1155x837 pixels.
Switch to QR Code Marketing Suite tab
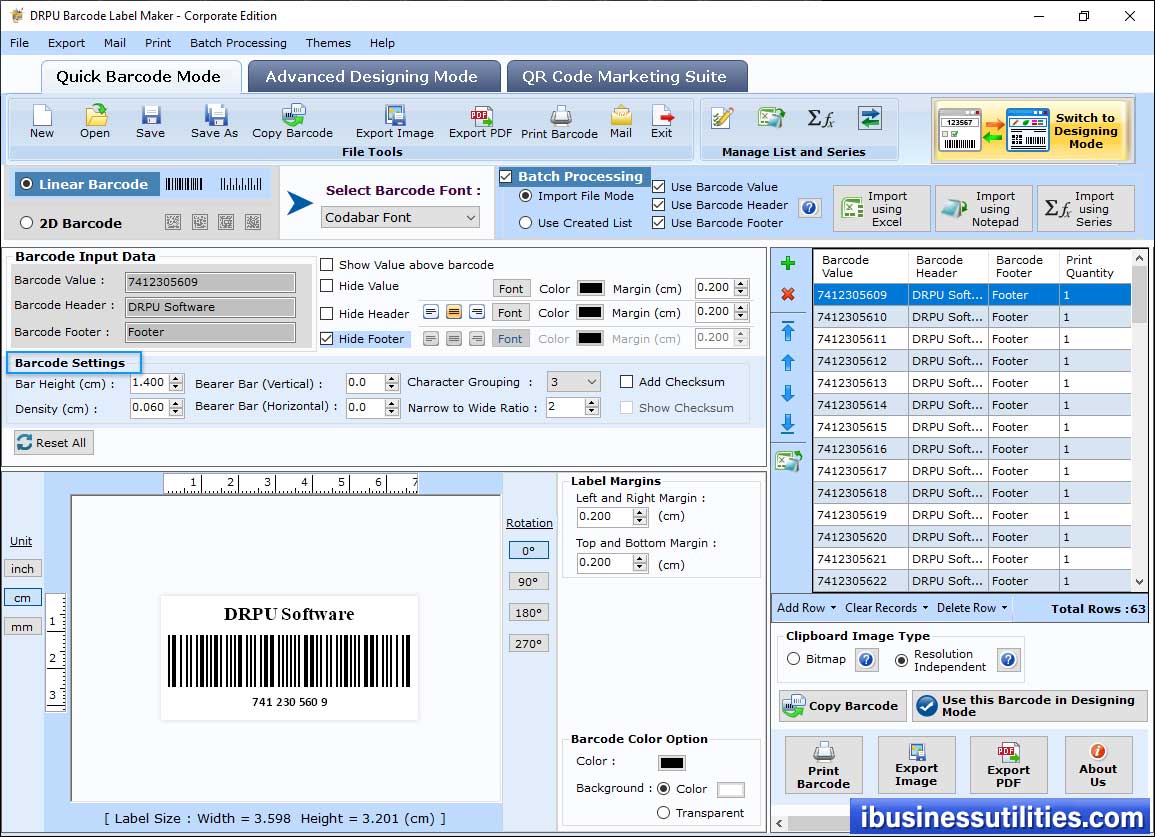click(627, 77)
